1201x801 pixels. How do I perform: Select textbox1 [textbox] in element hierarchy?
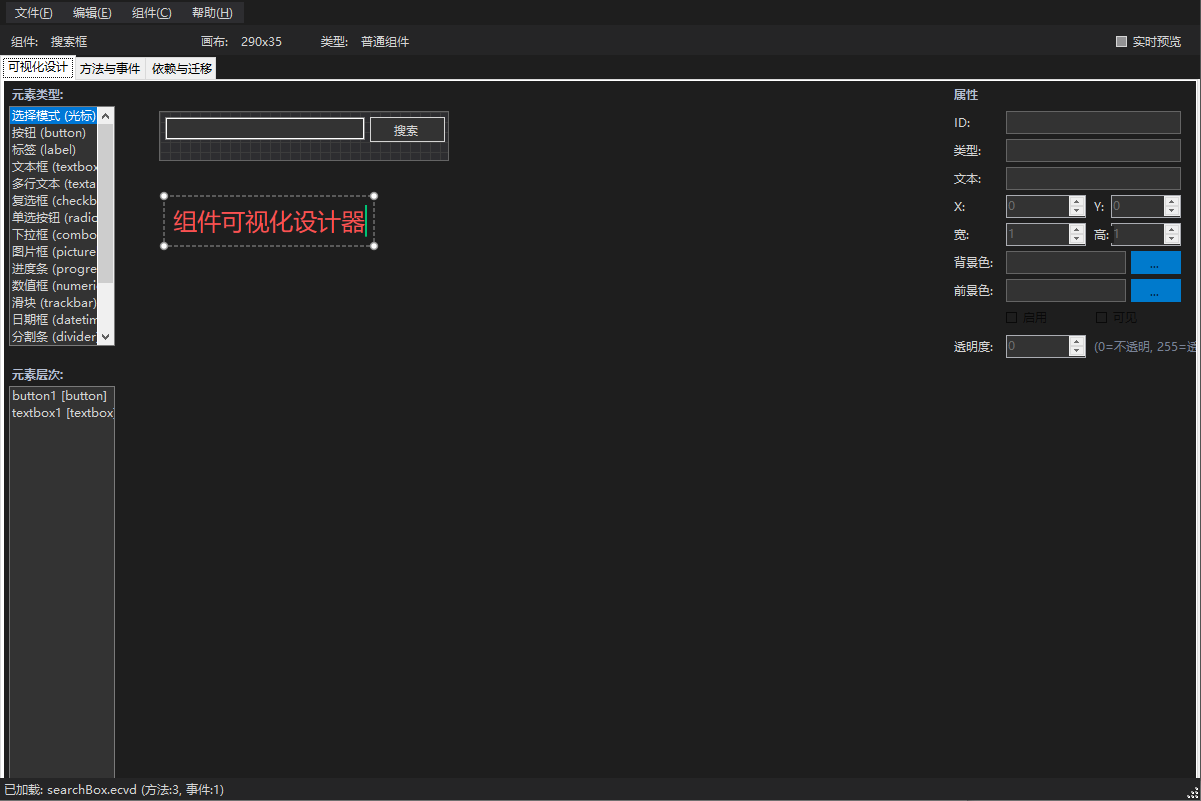[61, 413]
